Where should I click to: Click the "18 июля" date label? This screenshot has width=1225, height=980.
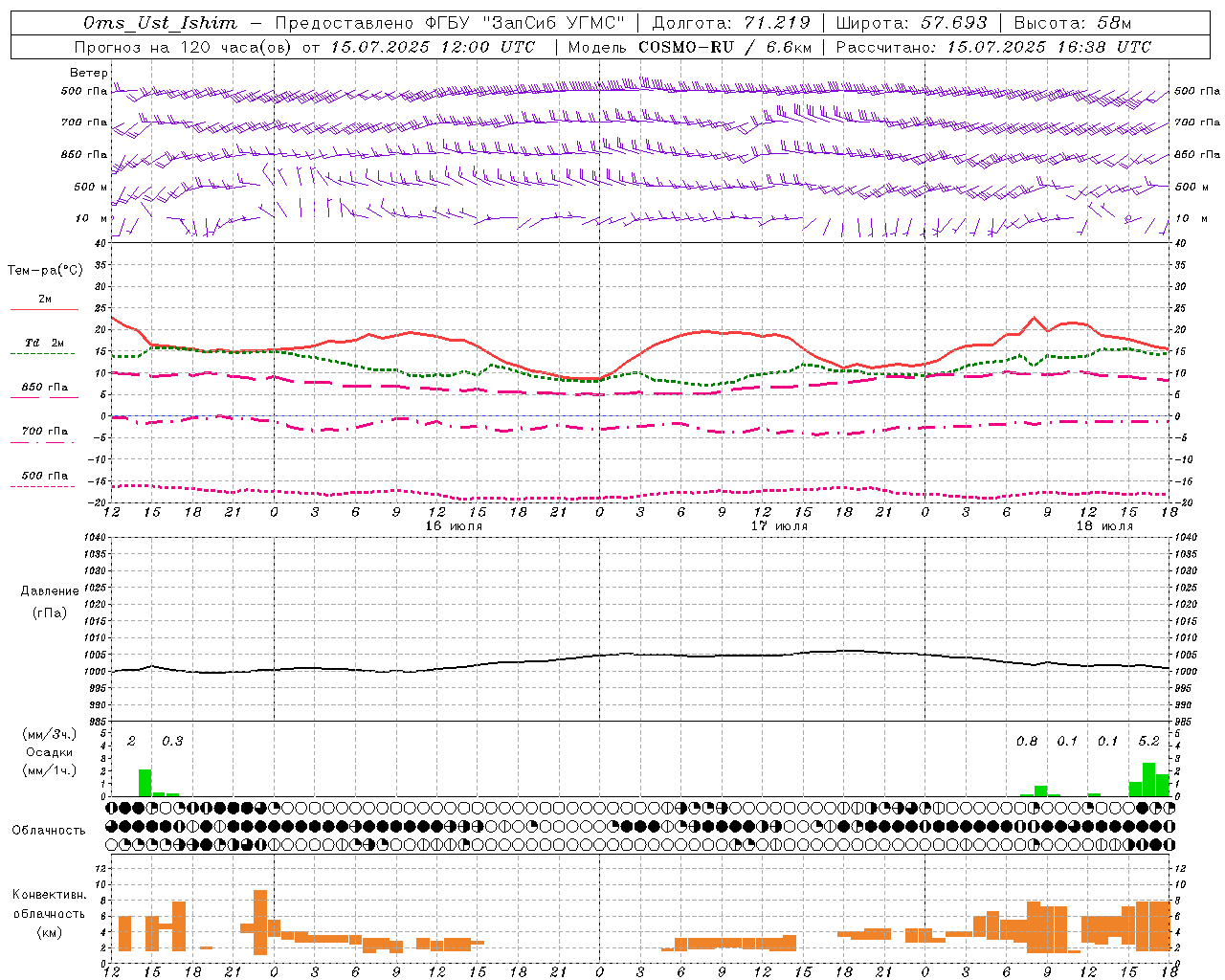[1104, 525]
